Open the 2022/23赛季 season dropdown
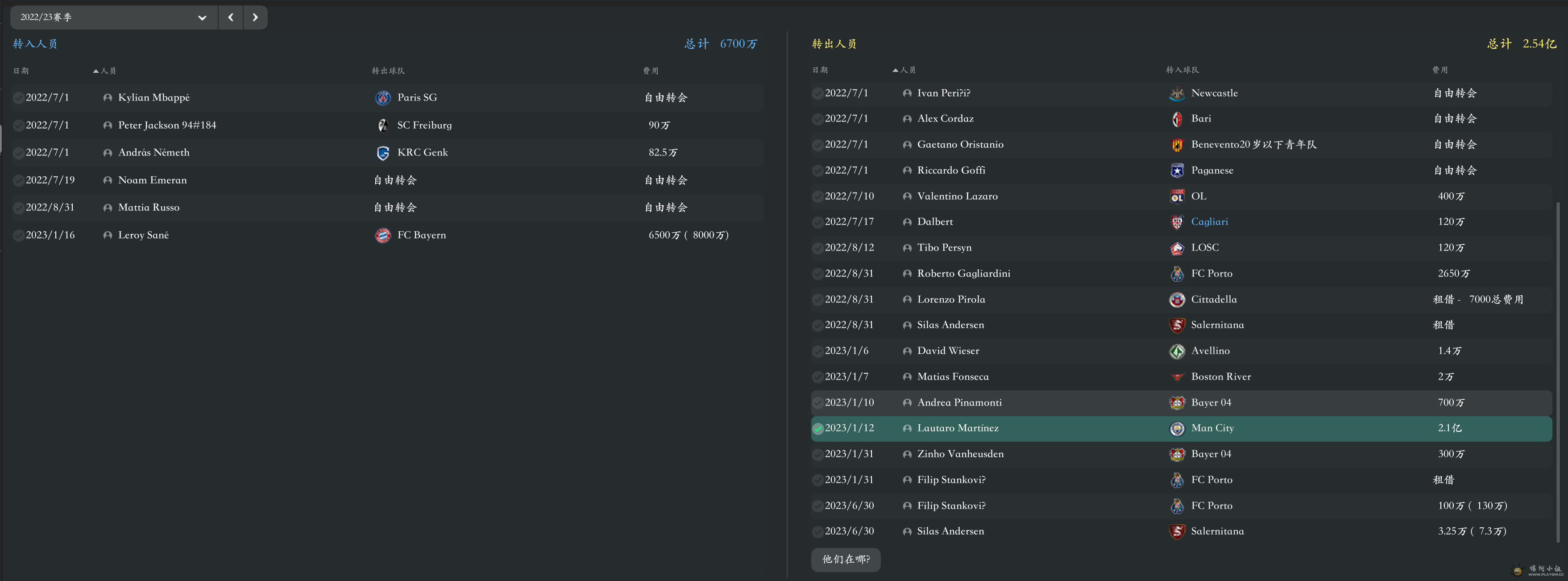The image size is (1568, 581). [x=114, y=17]
